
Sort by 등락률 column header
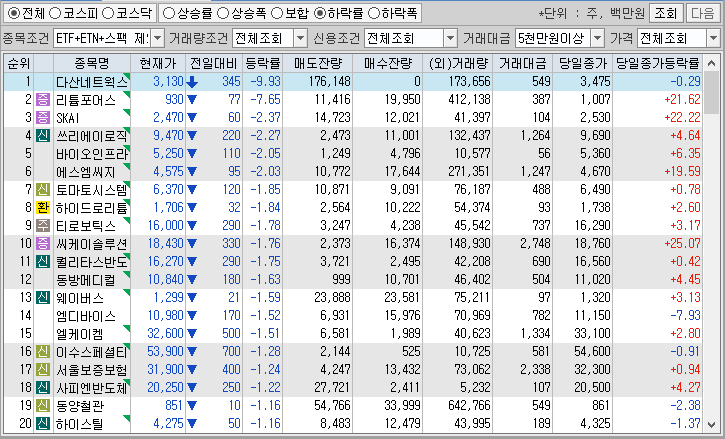pos(262,63)
